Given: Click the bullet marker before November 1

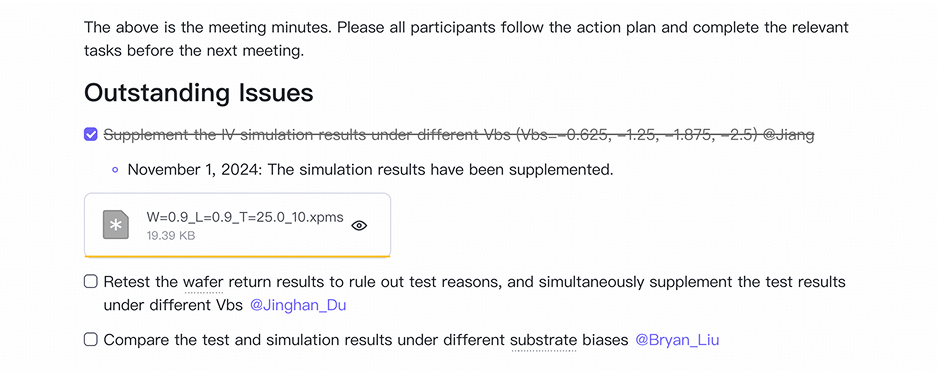Looking at the screenshot, I should coord(115,170).
